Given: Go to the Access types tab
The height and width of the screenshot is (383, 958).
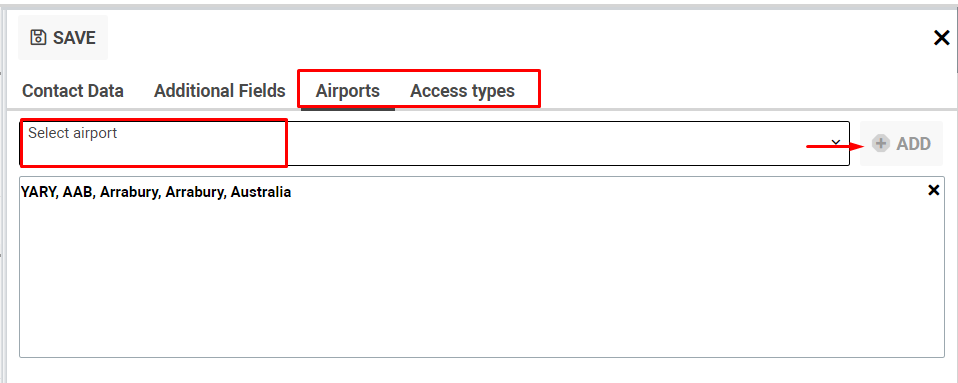Looking at the screenshot, I should [x=462, y=91].
